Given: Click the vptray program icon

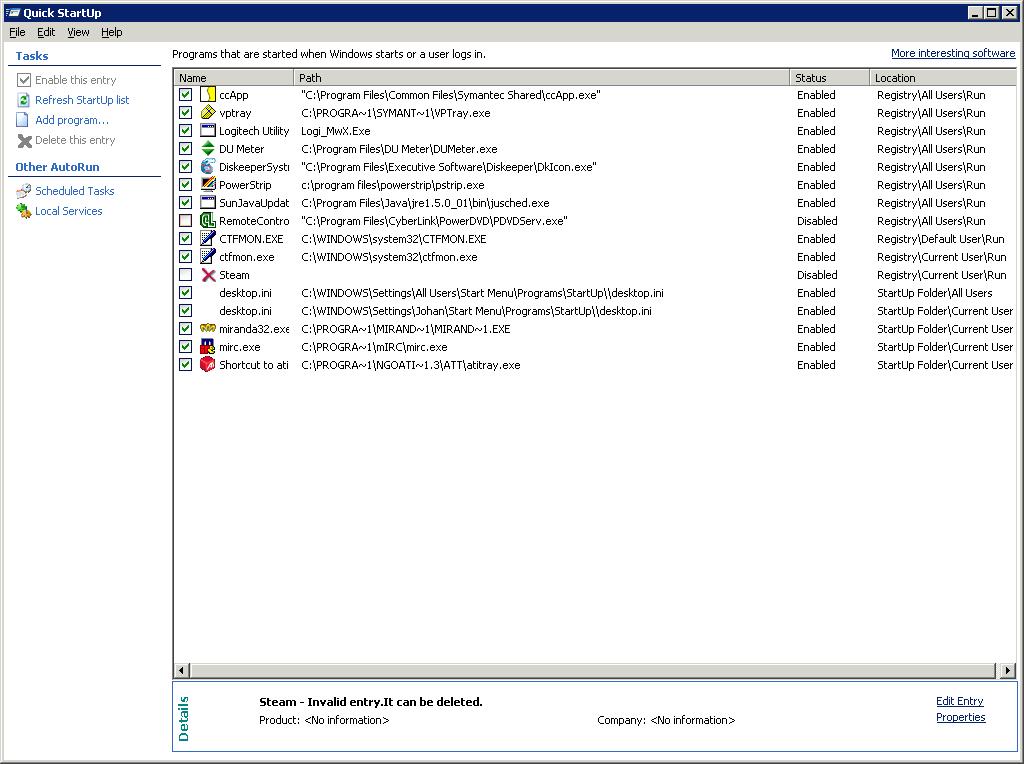Looking at the screenshot, I should coord(208,112).
